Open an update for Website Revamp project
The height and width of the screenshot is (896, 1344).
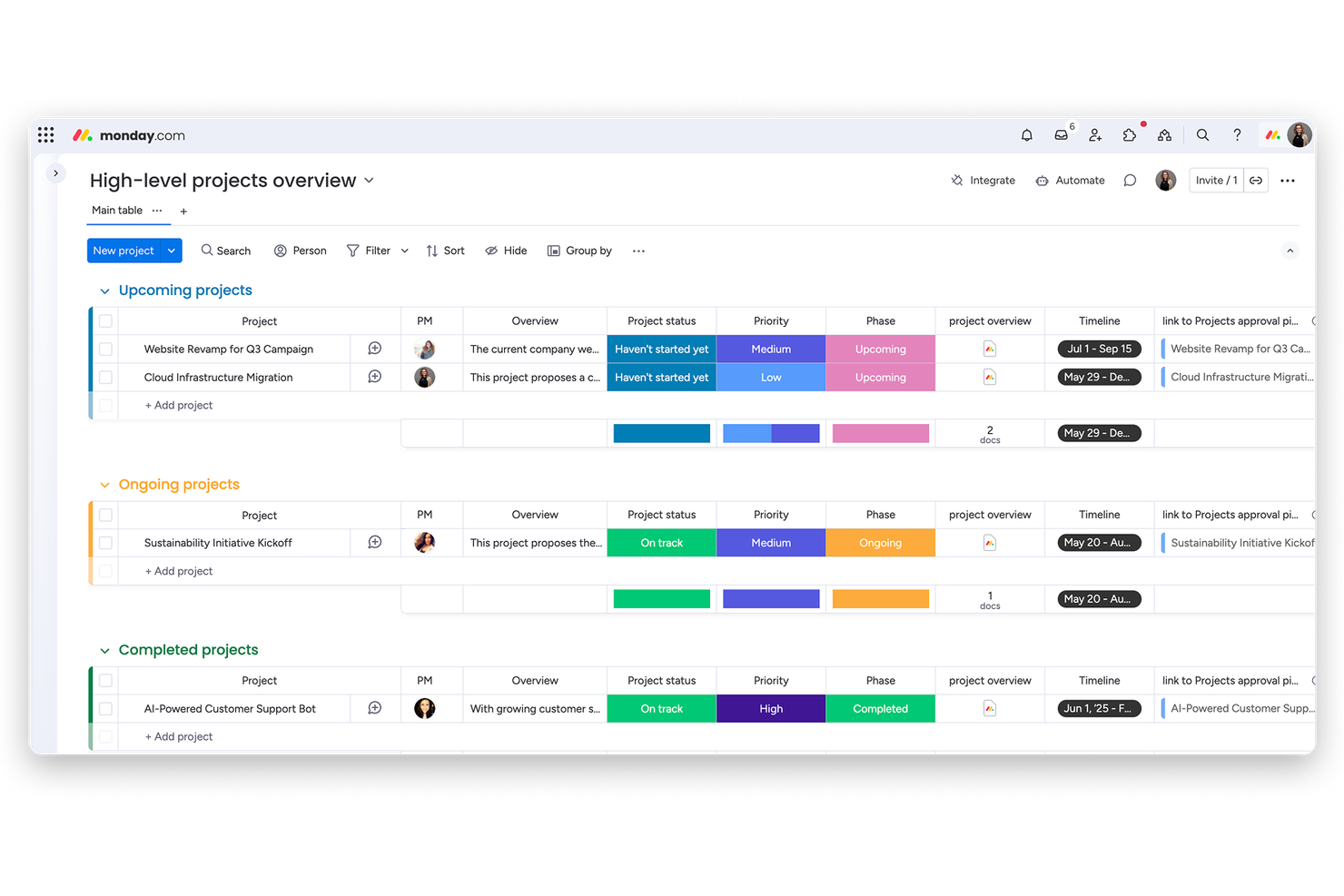pos(375,349)
